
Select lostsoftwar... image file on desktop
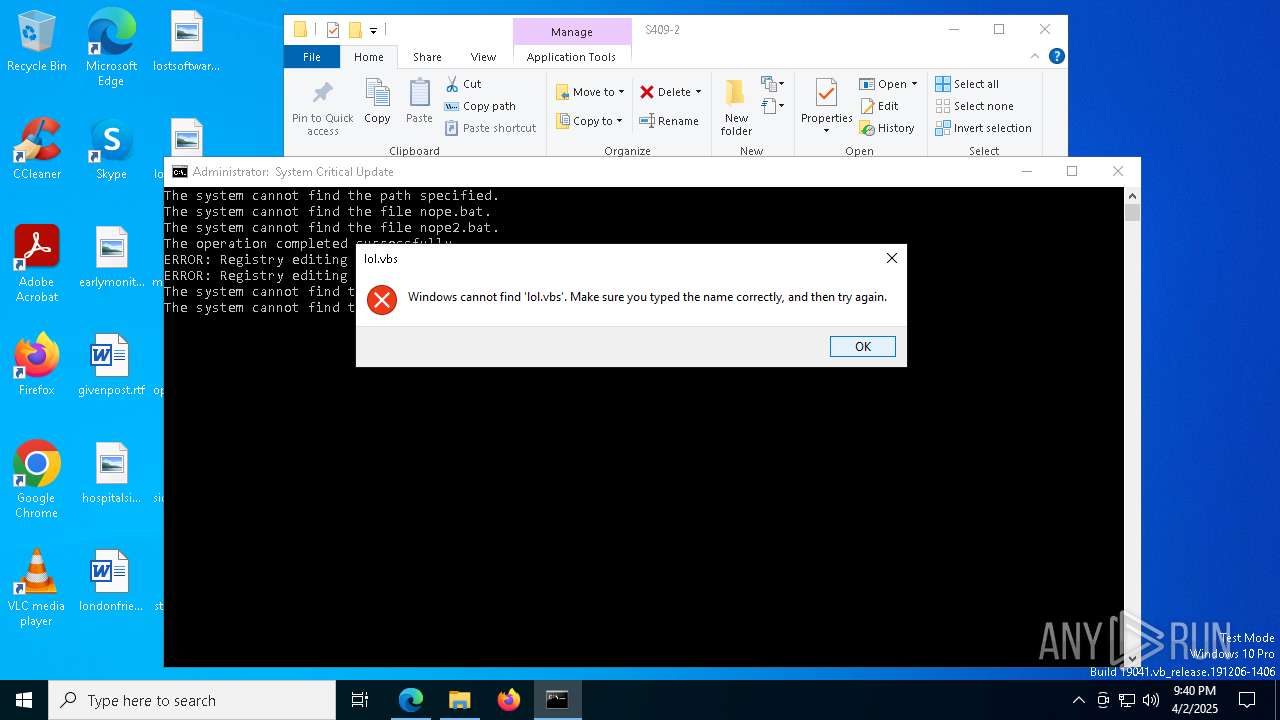pos(186,41)
